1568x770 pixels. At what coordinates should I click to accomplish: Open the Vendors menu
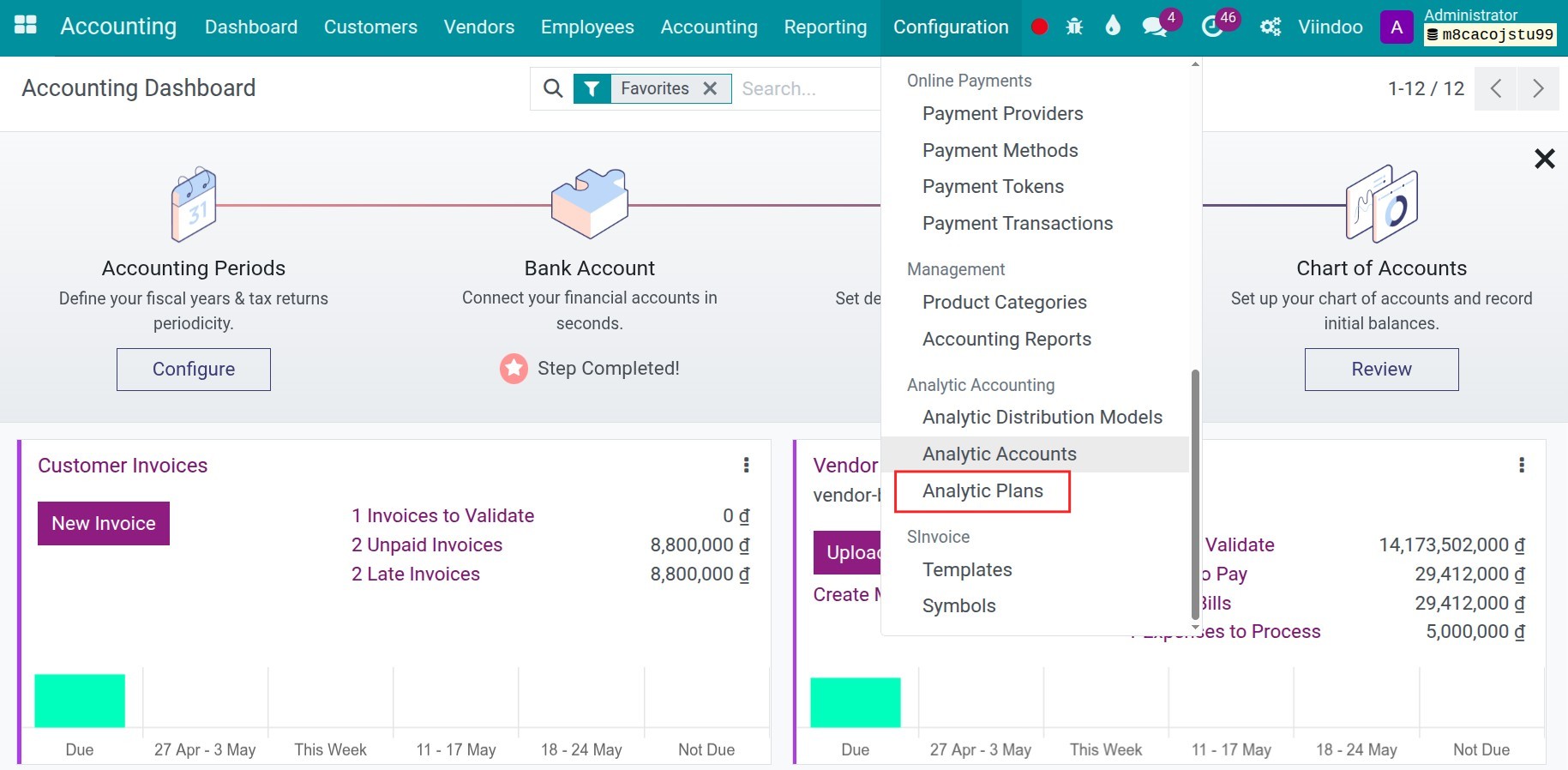pos(479,27)
